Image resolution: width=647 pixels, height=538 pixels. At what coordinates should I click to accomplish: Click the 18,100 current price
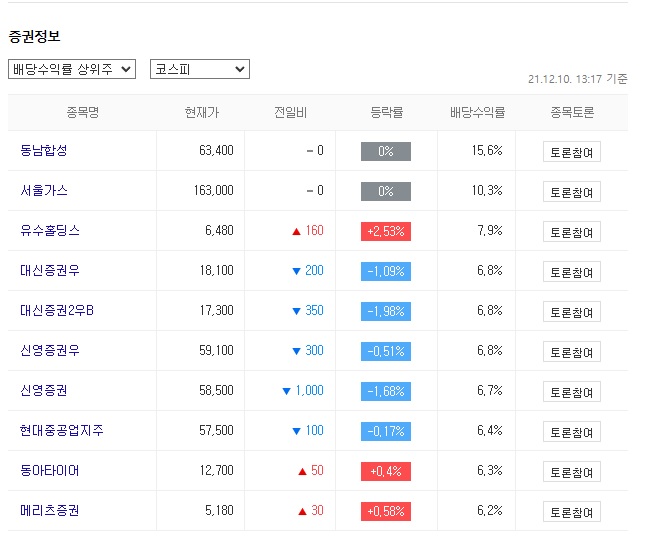pos(217,271)
